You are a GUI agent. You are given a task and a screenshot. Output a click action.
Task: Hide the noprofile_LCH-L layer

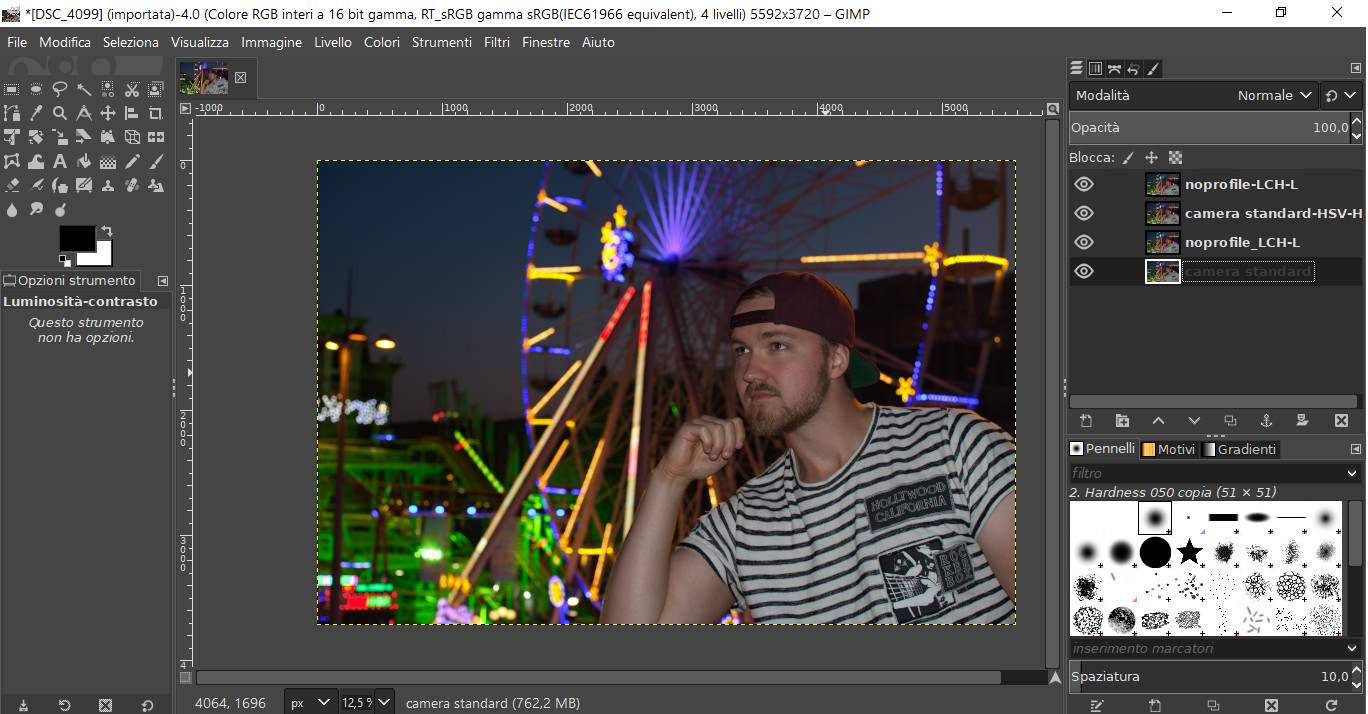(1084, 242)
